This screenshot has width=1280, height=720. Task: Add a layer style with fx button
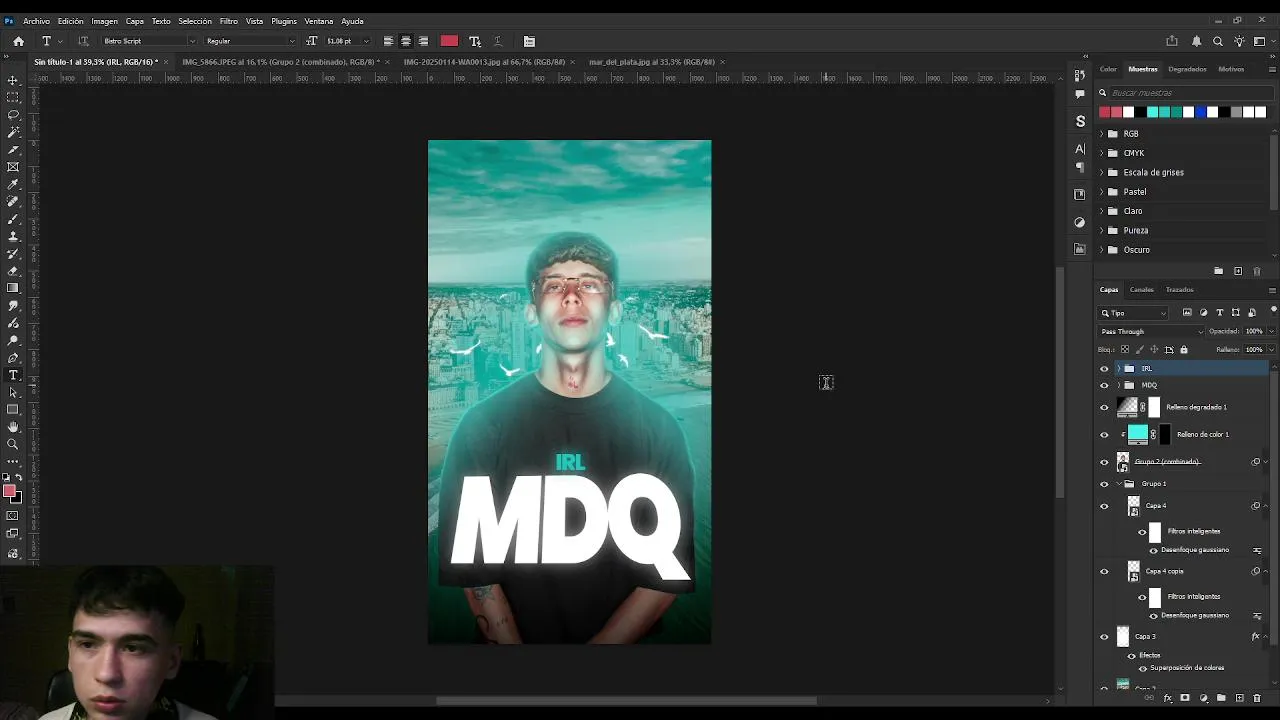tap(1167, 698)
